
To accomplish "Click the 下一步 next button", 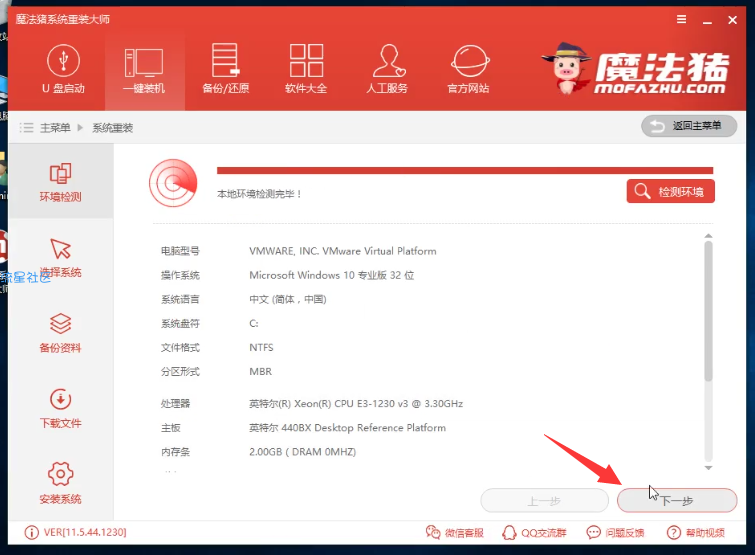I will [x=677, y=501].
